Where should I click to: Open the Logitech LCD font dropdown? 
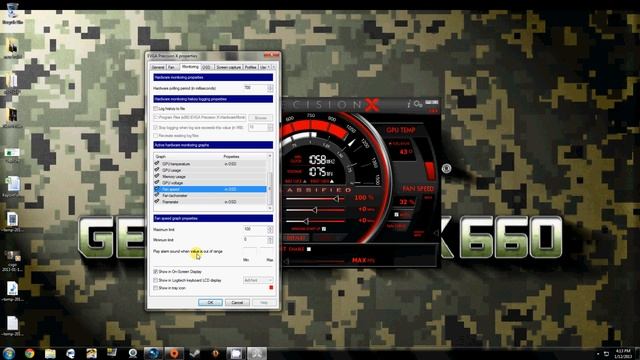258,280
